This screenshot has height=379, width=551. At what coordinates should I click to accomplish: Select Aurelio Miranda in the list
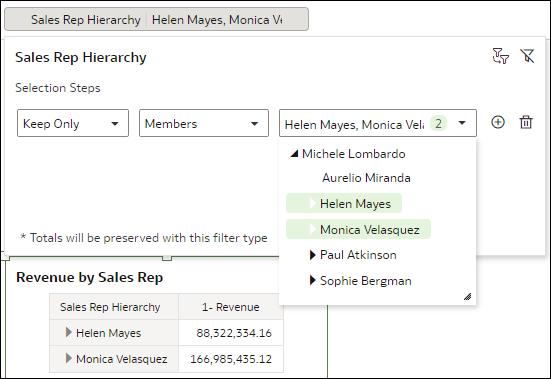pos(366,178)
